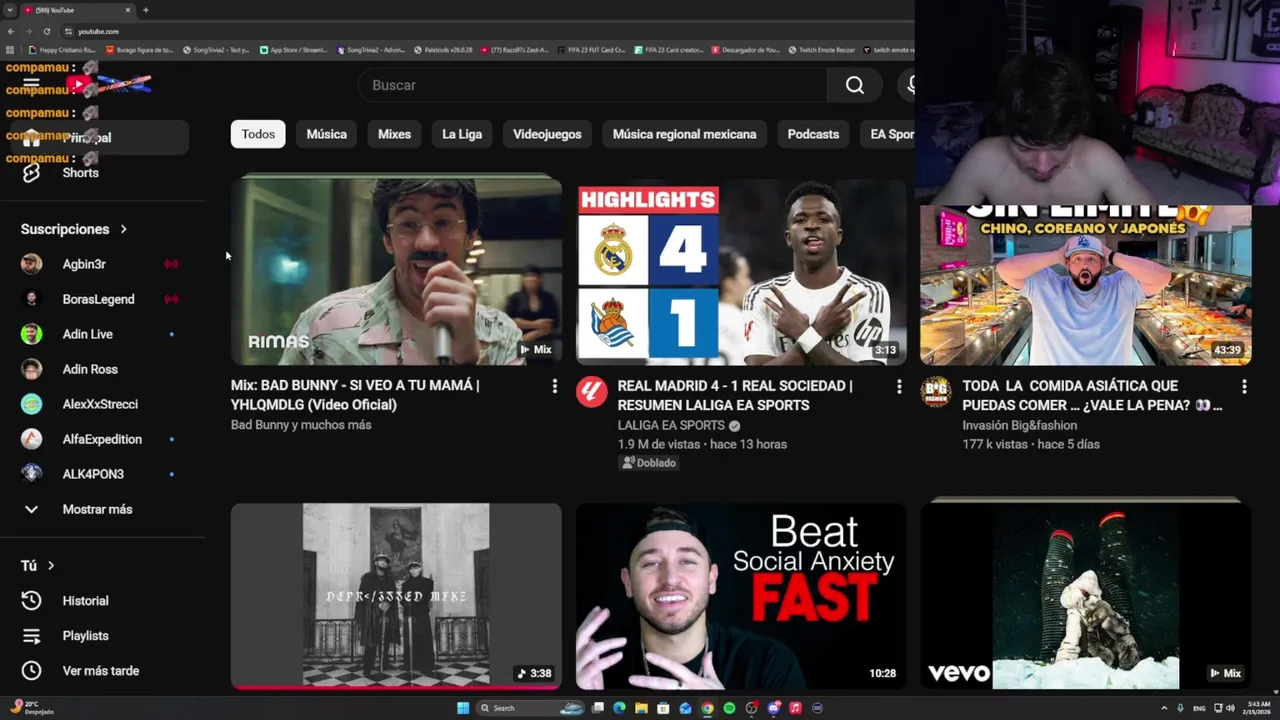Reload the page in browser toolbar
The height and width of the screenshot is (720, 1280).
tap(46, 31)
